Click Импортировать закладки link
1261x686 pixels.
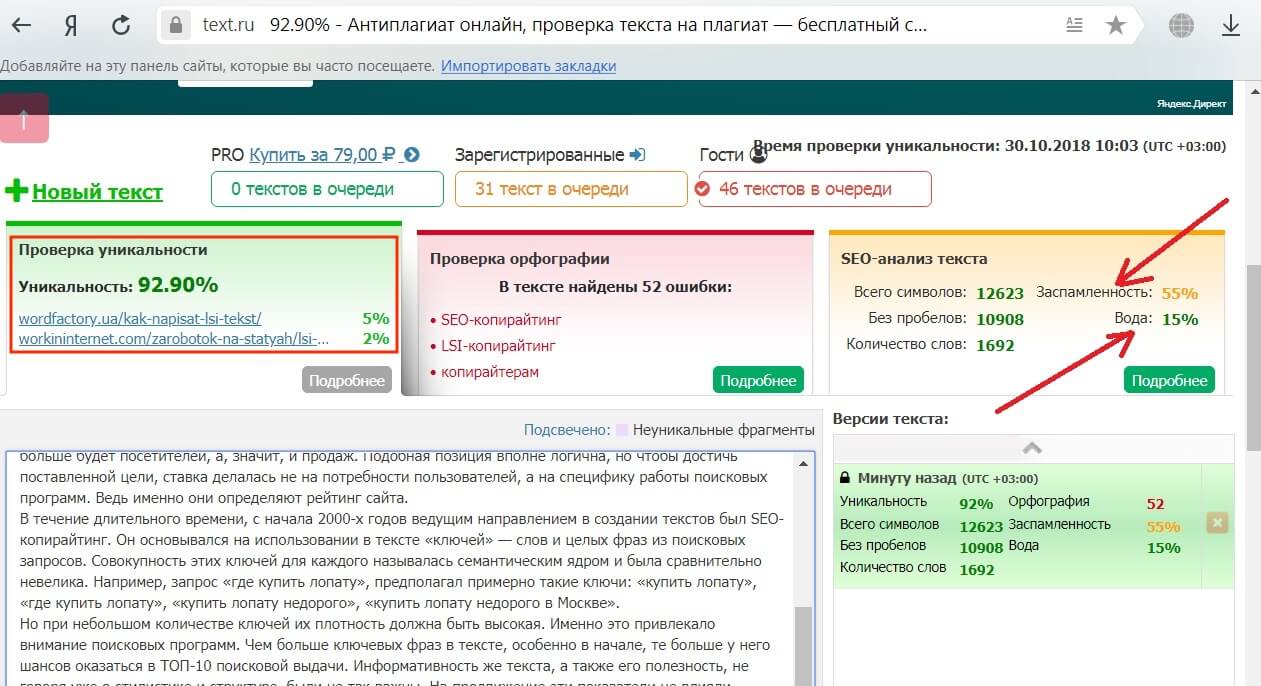[x=528, y=66]
